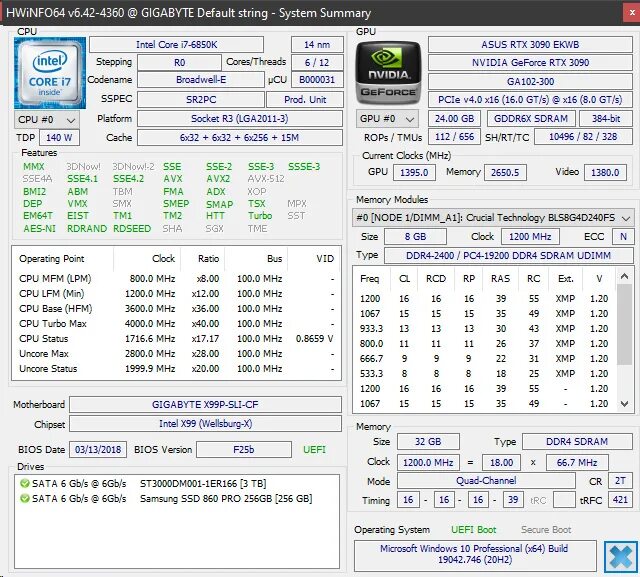Close the summary with the blue X button
The width and height of the screenshot is (640, 577).
620,556
